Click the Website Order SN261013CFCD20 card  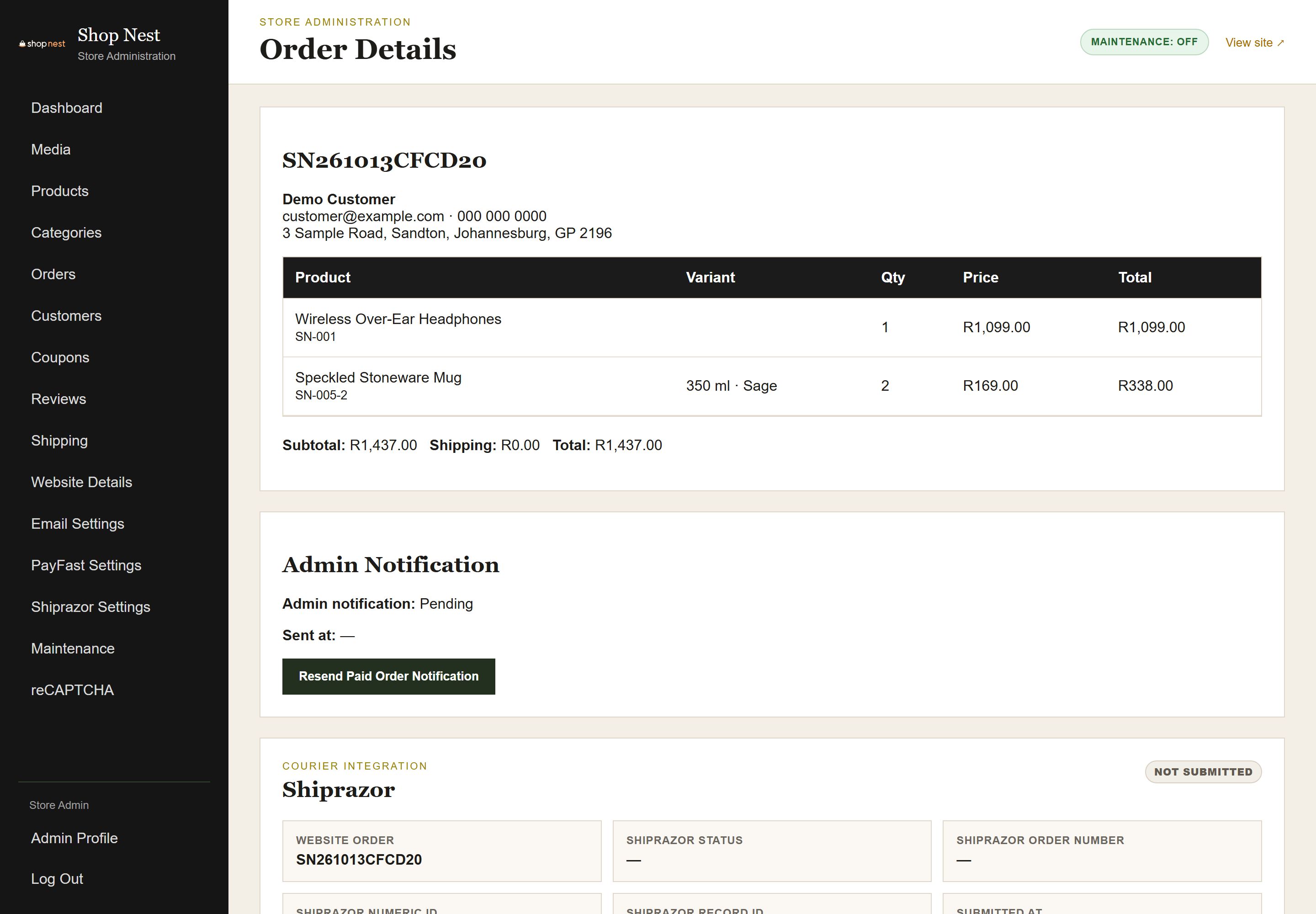point(441,851)
